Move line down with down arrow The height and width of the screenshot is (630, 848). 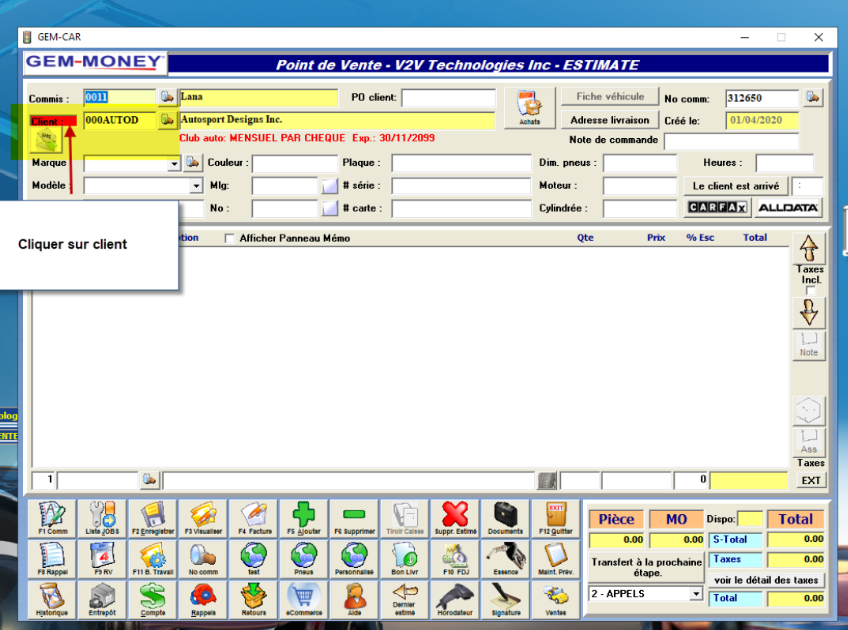(x=809, y=313)
